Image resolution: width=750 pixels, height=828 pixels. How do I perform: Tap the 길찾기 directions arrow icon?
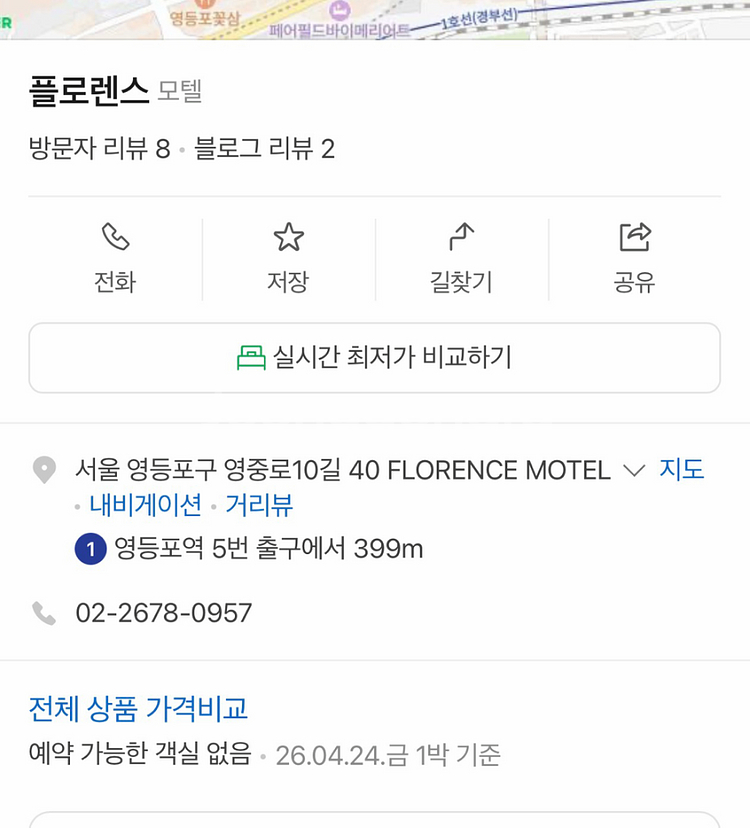click(x=461, y=237)
